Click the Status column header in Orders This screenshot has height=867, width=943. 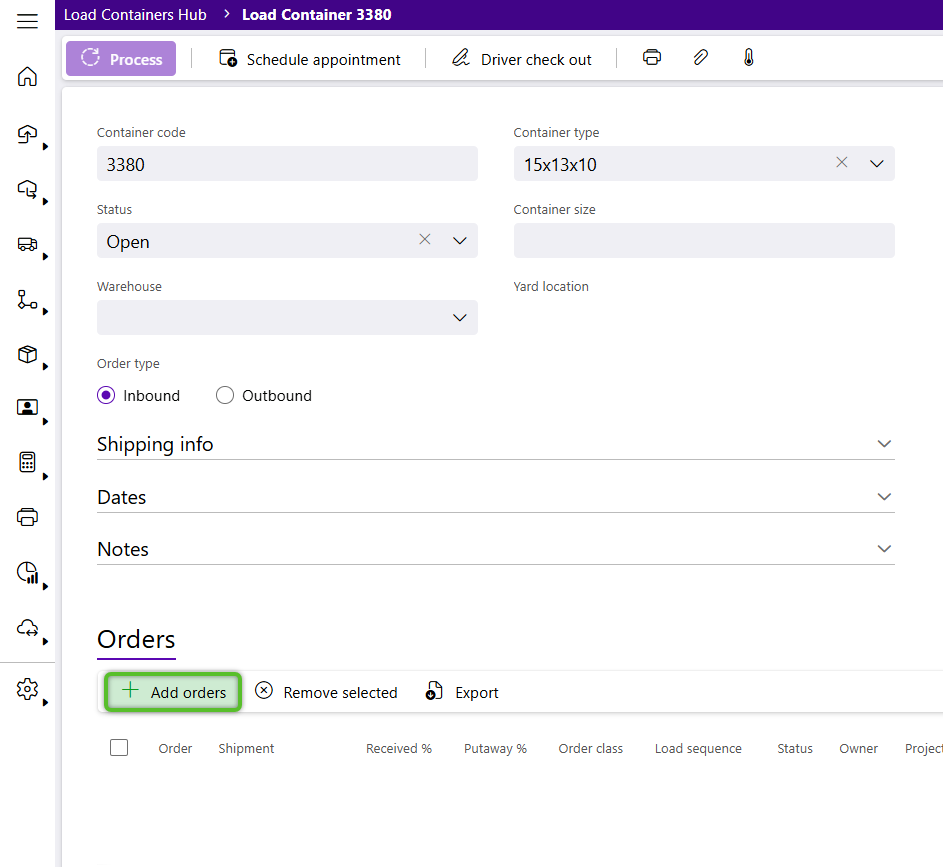(x=794, y=749)
